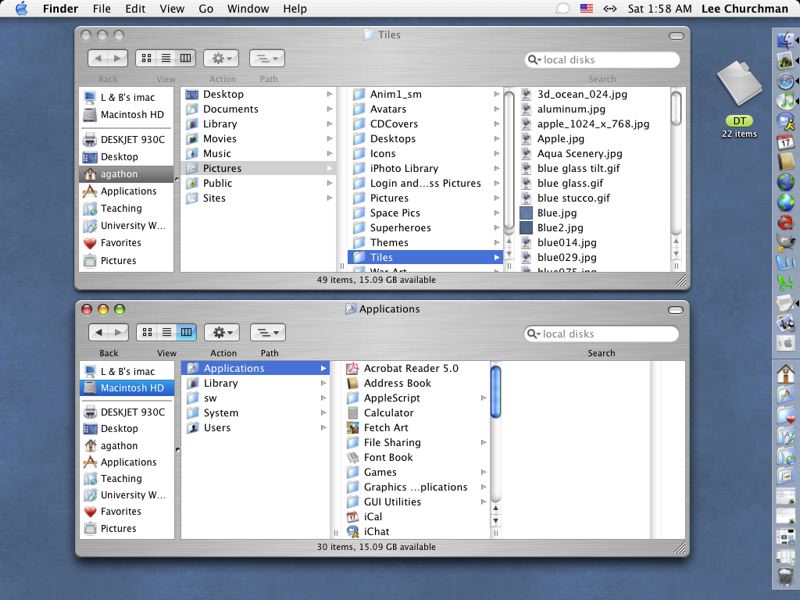
Task: Open the Finder icon in the Dock
Action: pyautogui.click(x=785, y=40)
